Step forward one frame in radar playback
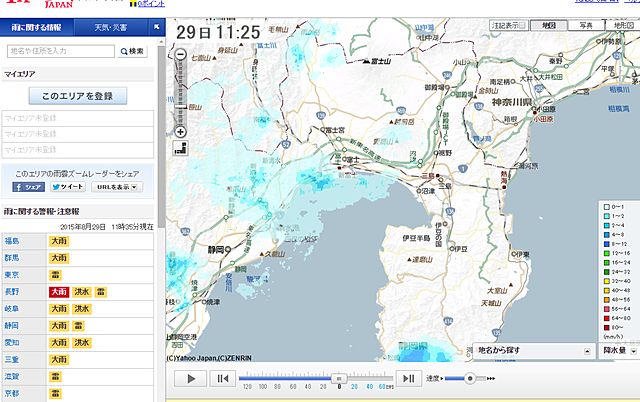The height and width of the screenshot is (402, 640). tap(409, 378)
